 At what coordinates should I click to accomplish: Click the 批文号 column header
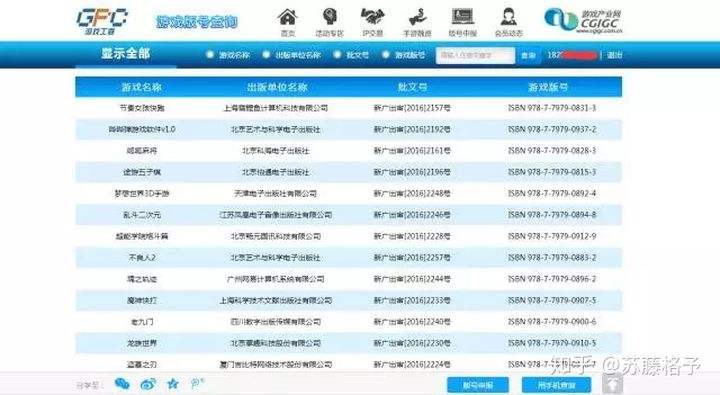point(412,87)
